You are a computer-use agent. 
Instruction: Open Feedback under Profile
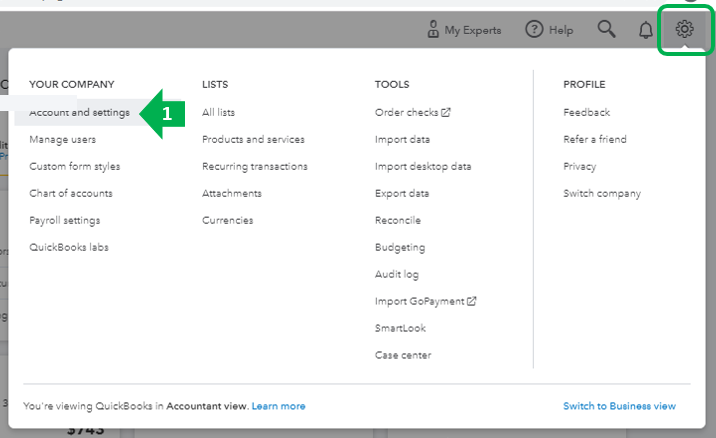[x=586, y=112]
